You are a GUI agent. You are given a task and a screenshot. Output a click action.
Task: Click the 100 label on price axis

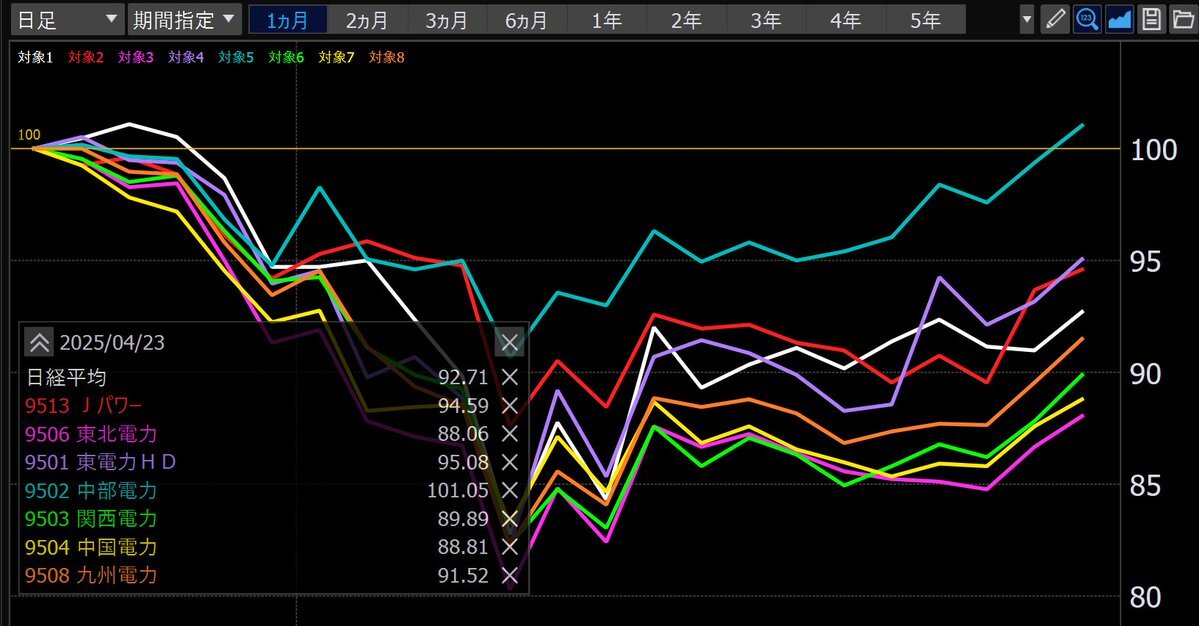[x=1154, y=150]
